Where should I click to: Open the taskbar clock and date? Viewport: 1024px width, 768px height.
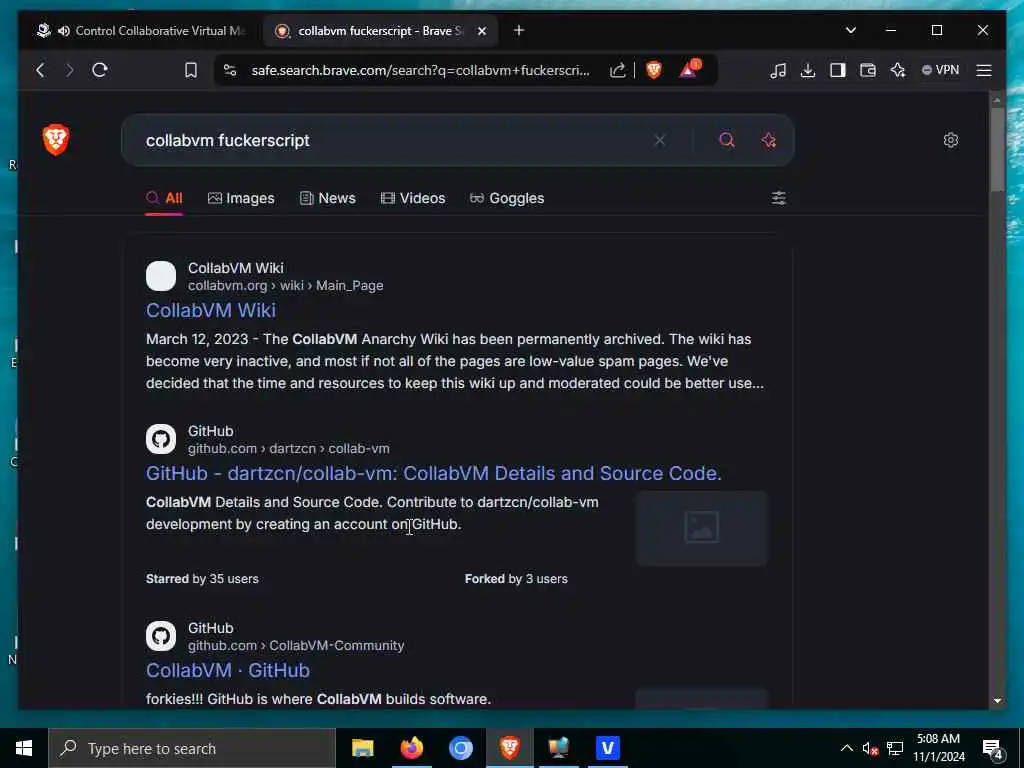tap(938, 748)
